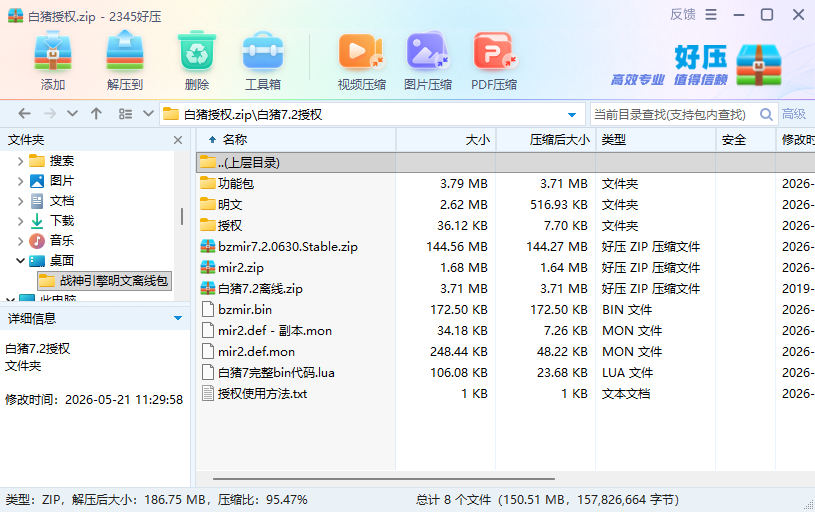Click the 白猪7.2离线.zip archive icon

point(208,288)
